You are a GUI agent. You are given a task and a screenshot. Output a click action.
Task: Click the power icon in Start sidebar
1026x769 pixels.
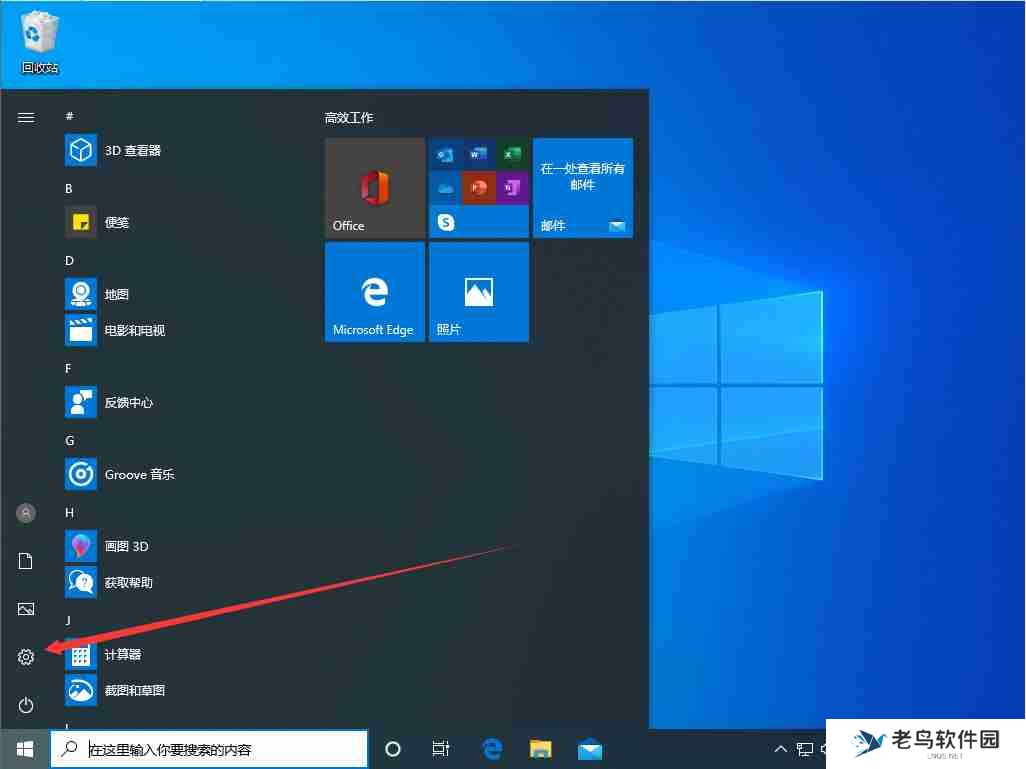pyautogui.click(x=25, y=705)
